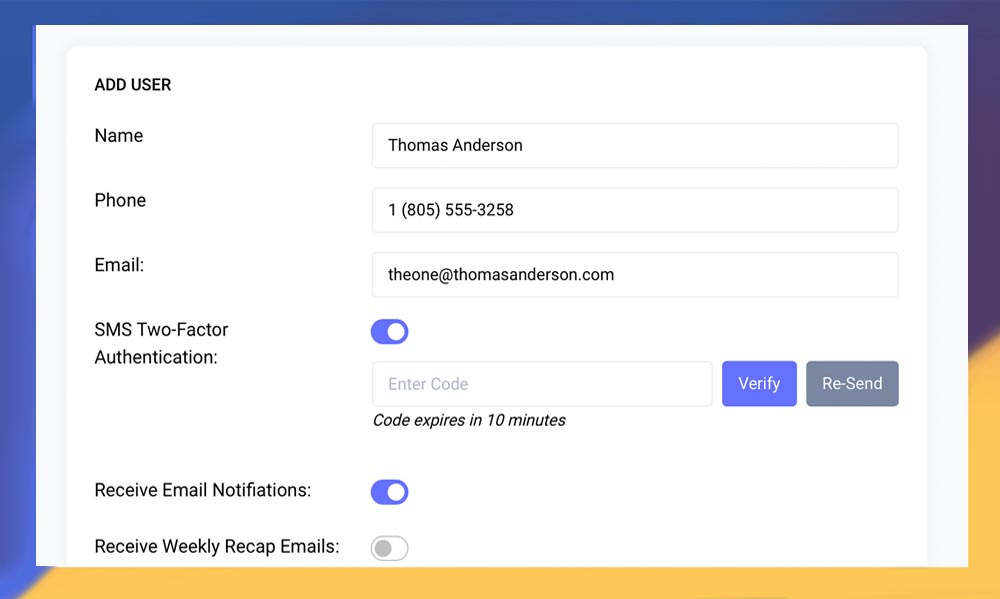The height and width of the screenshot is (599, 1000).
Task: Select the Phone number input field
Action: 634,210
